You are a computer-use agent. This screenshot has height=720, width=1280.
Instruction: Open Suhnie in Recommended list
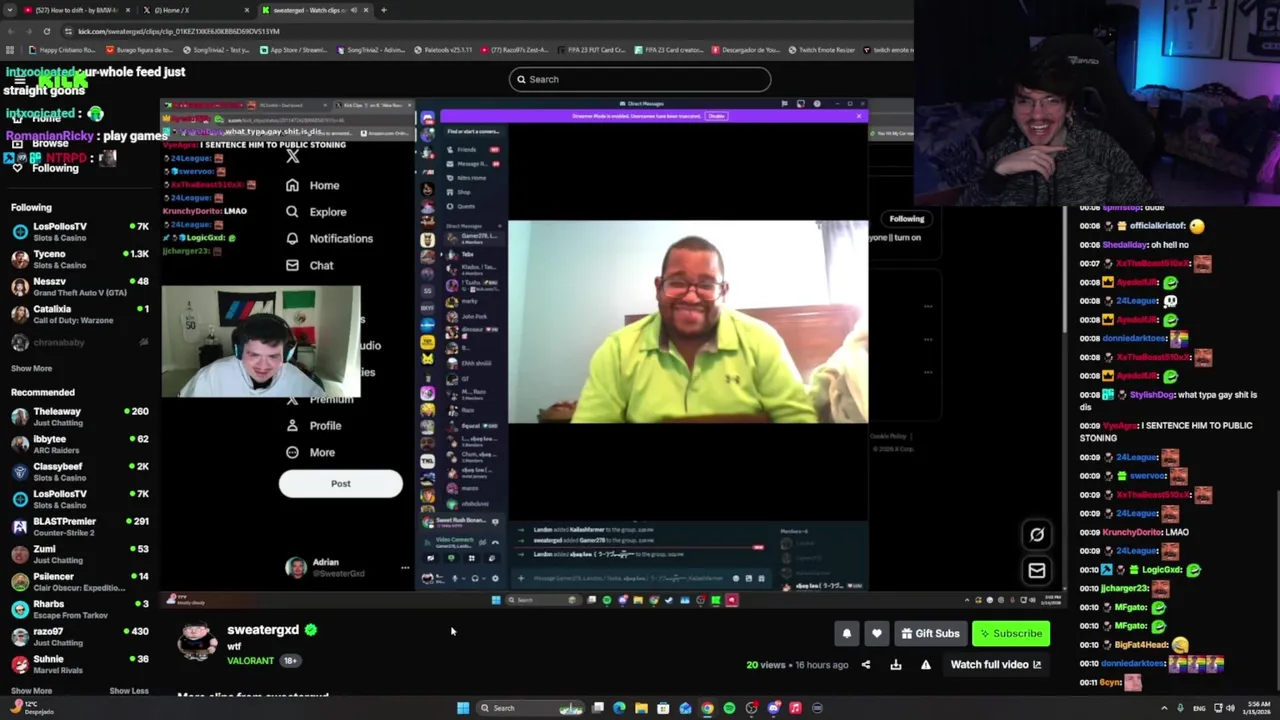tap(79, 664)
